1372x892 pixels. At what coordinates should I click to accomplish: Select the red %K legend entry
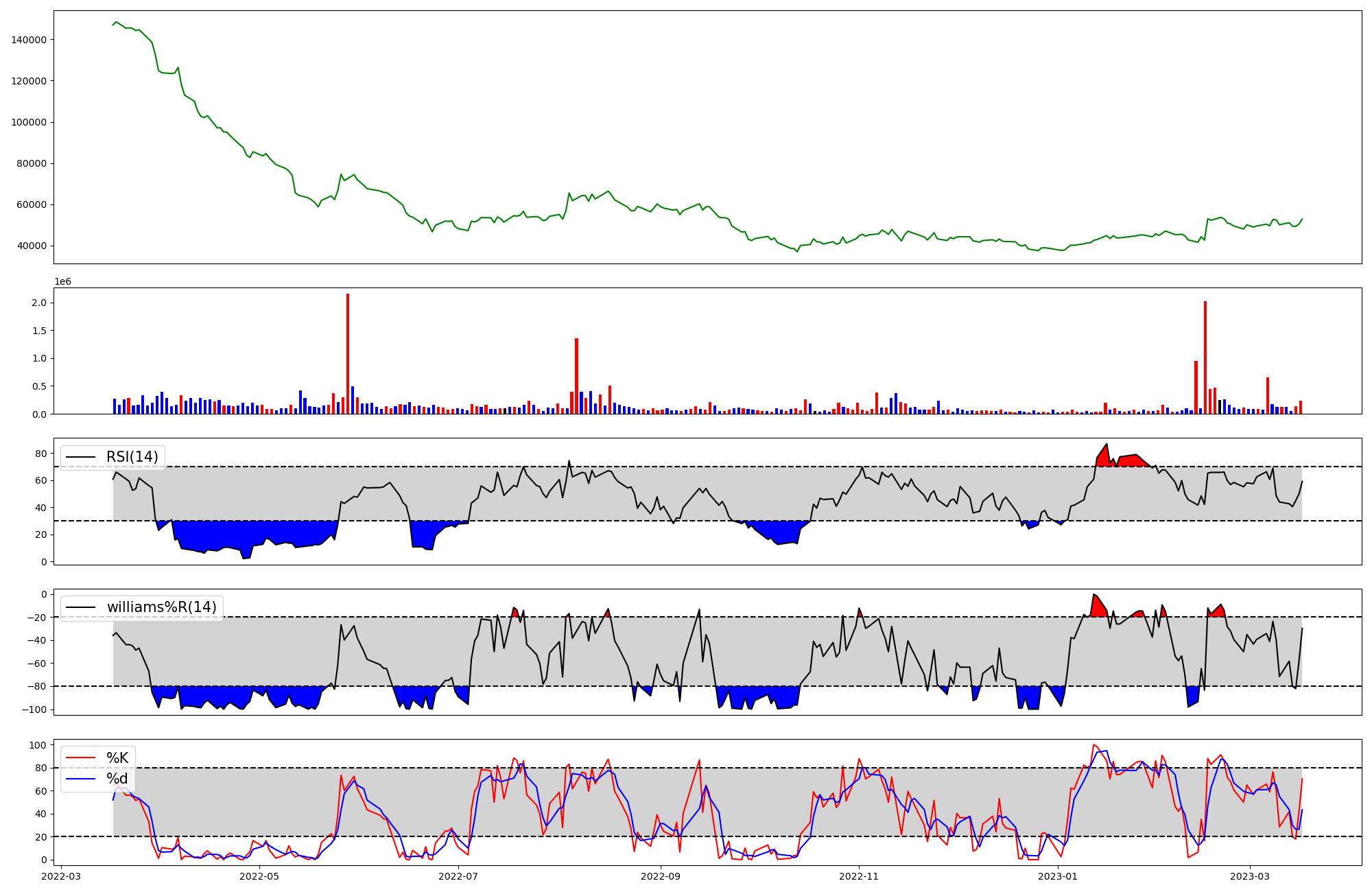(x=117, y=758)
